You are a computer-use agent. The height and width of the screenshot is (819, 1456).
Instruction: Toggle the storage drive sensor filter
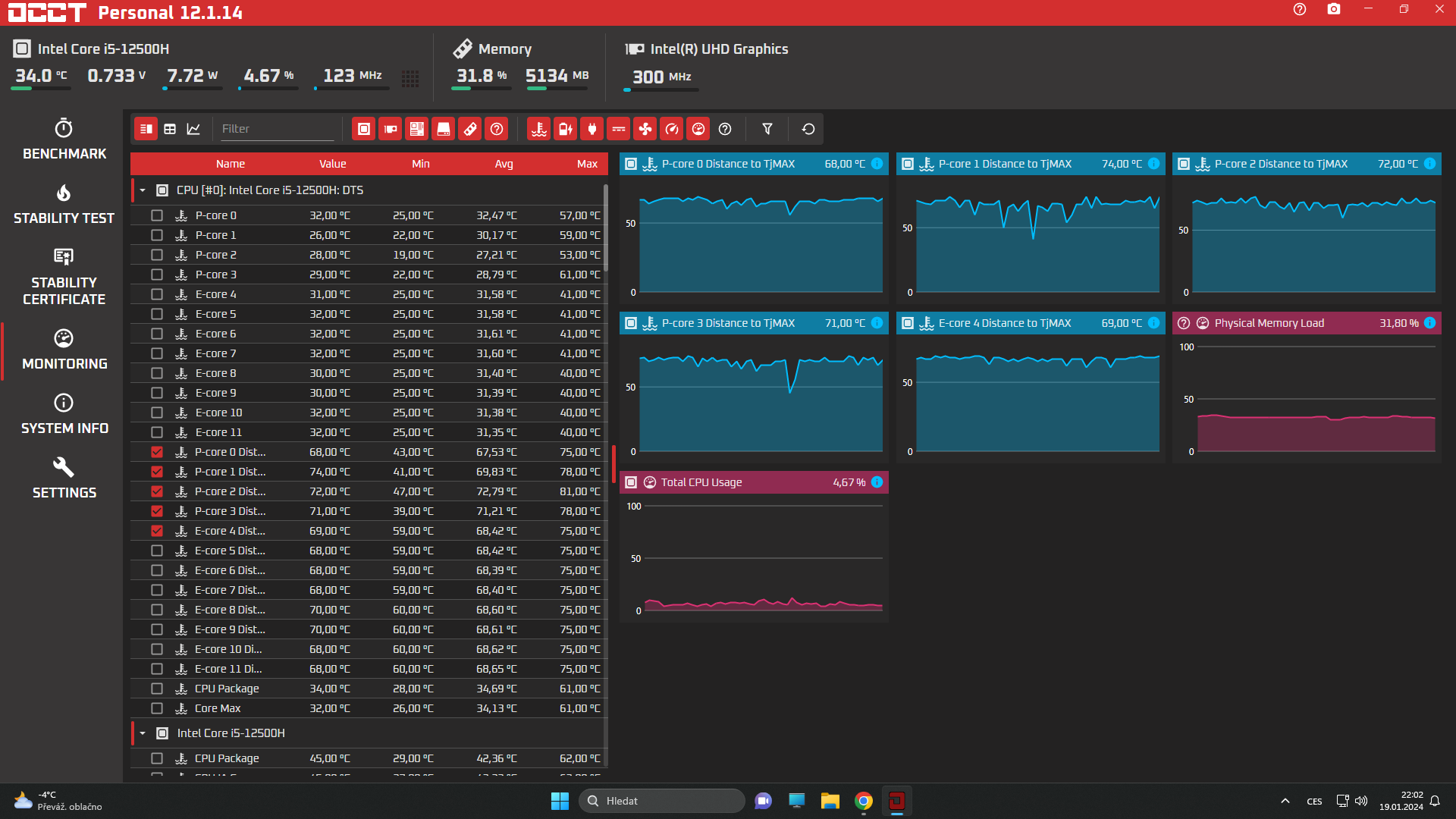(444, 129)
